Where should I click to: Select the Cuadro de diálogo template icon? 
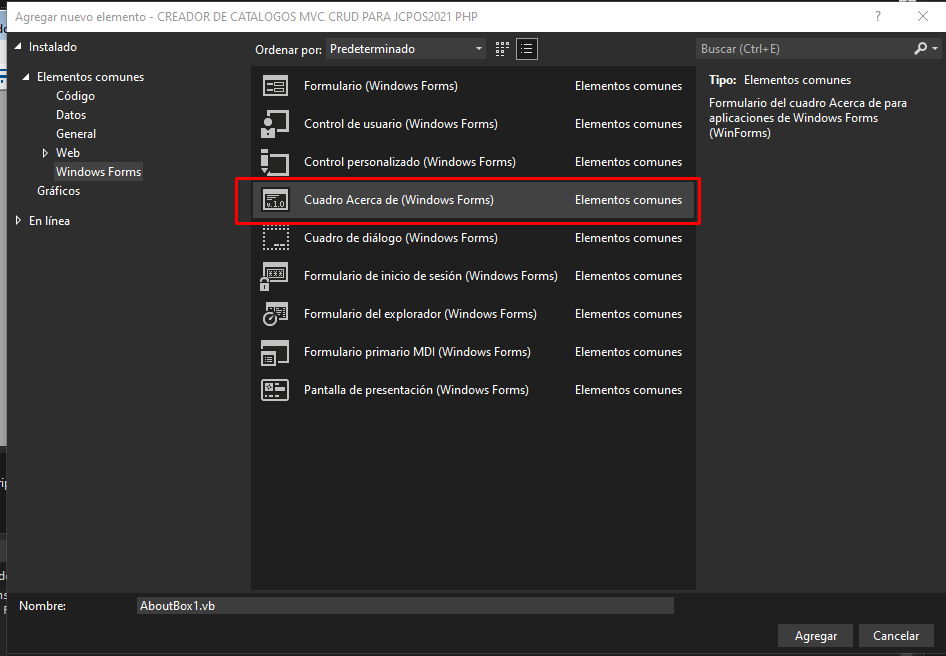coord(275,238)
